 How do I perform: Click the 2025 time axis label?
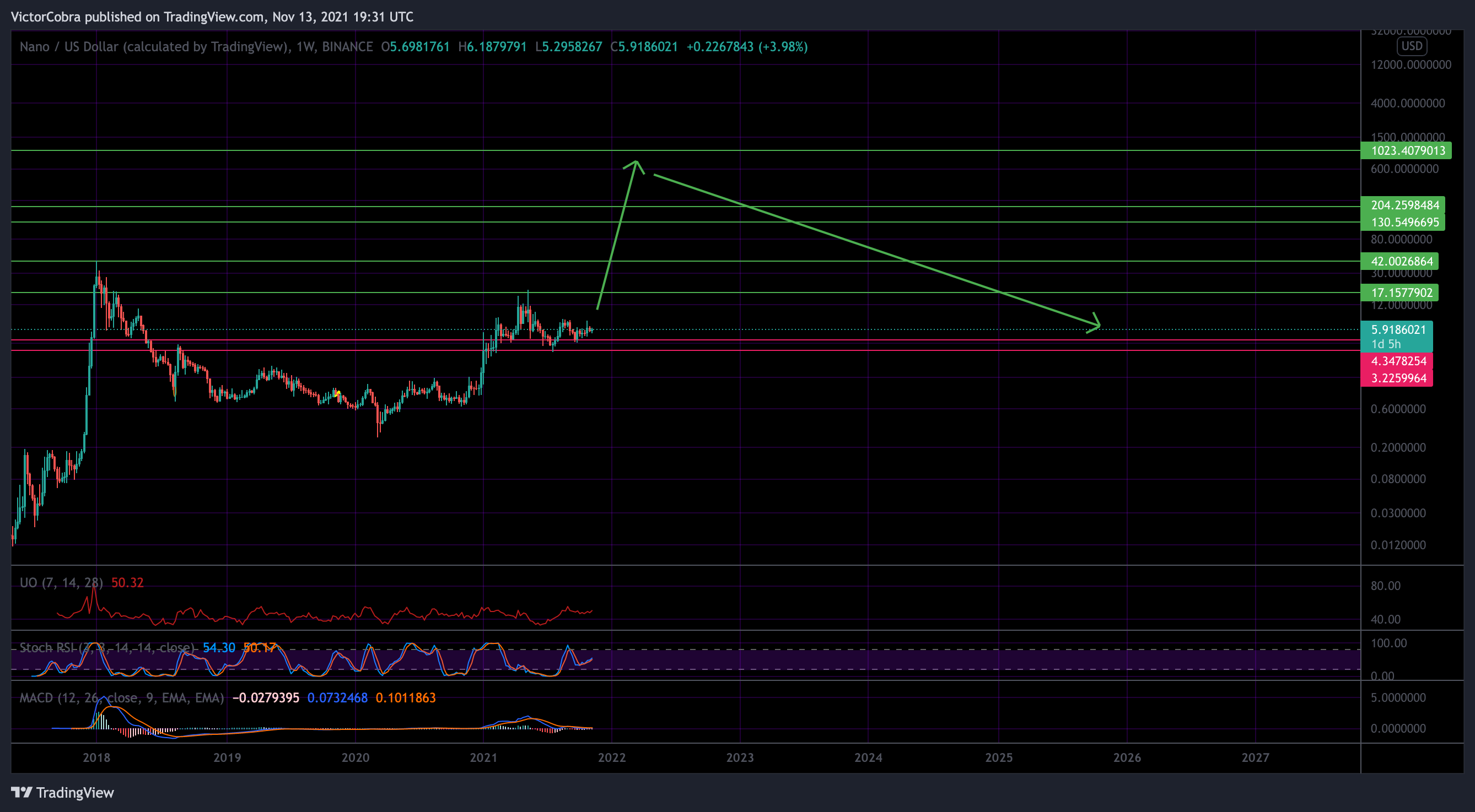(999, 757)
